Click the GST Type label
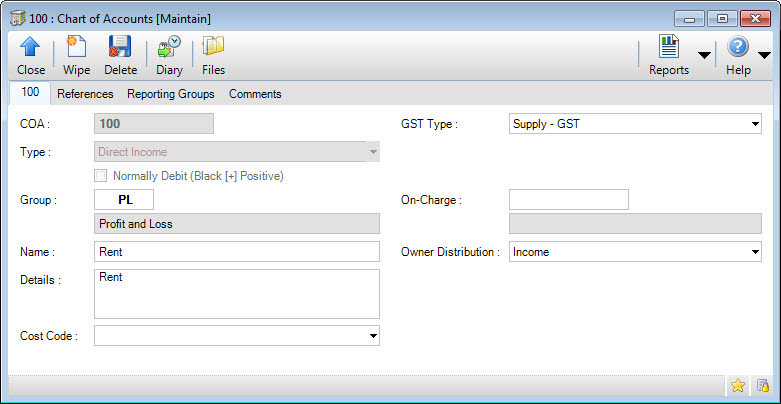Image resolution: width=781 pixels, height=404 pixels. (429, 124)
